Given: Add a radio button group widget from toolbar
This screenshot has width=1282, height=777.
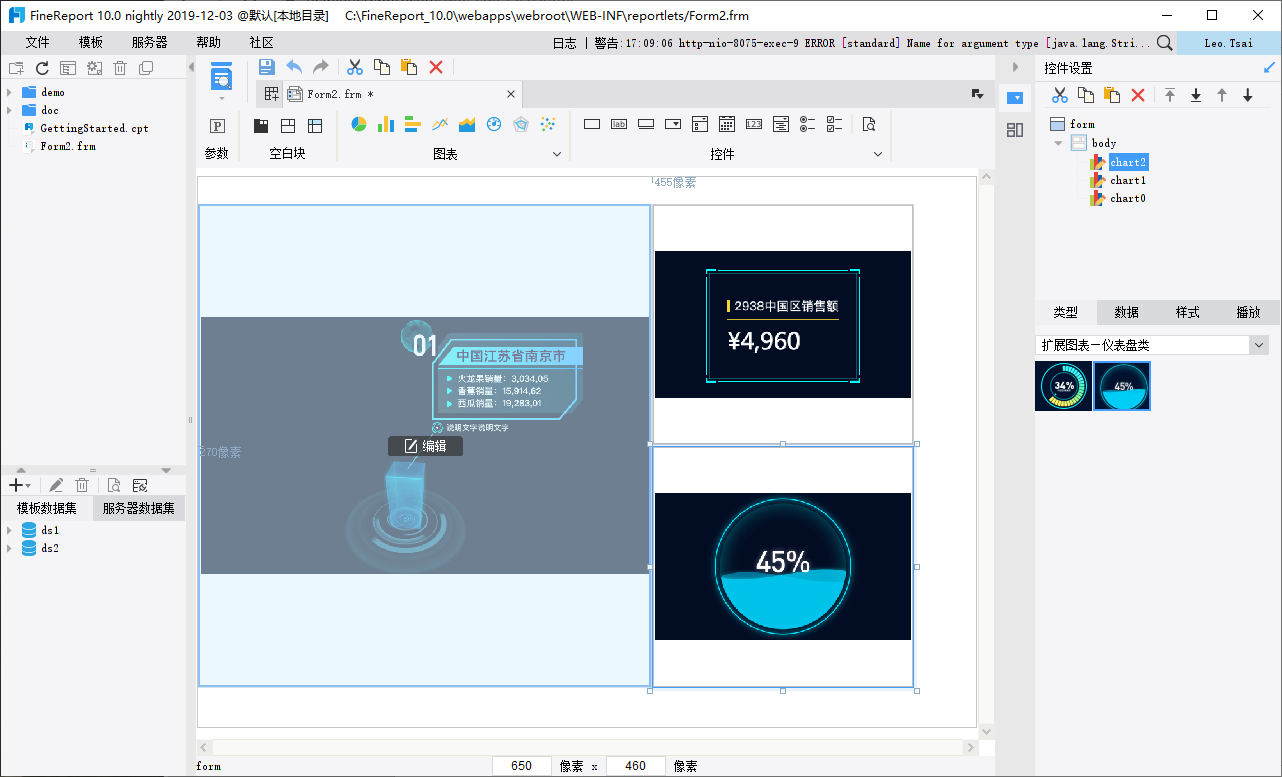Looking at the screenshot, I should (808, 125).
